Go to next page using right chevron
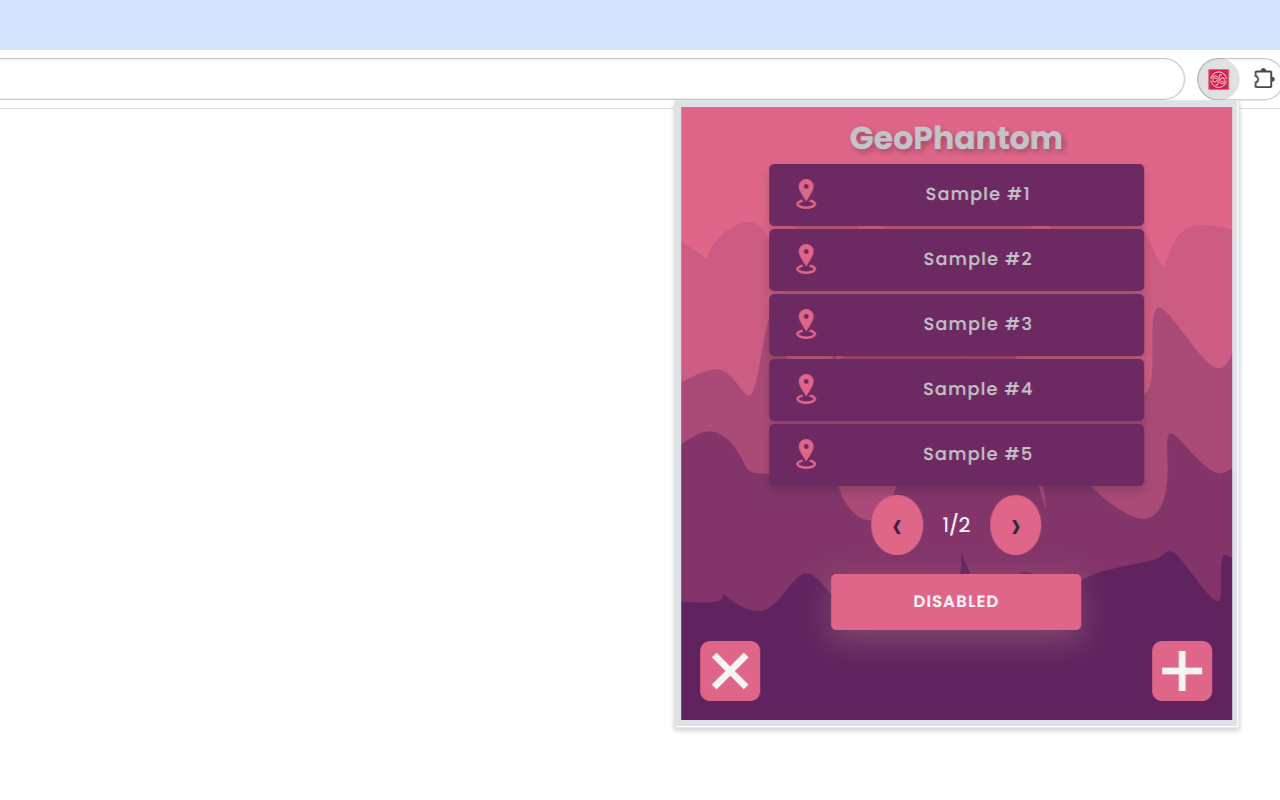This screenshot has height=800, width=1280. pyautogui.click(x=1015, y=524)
